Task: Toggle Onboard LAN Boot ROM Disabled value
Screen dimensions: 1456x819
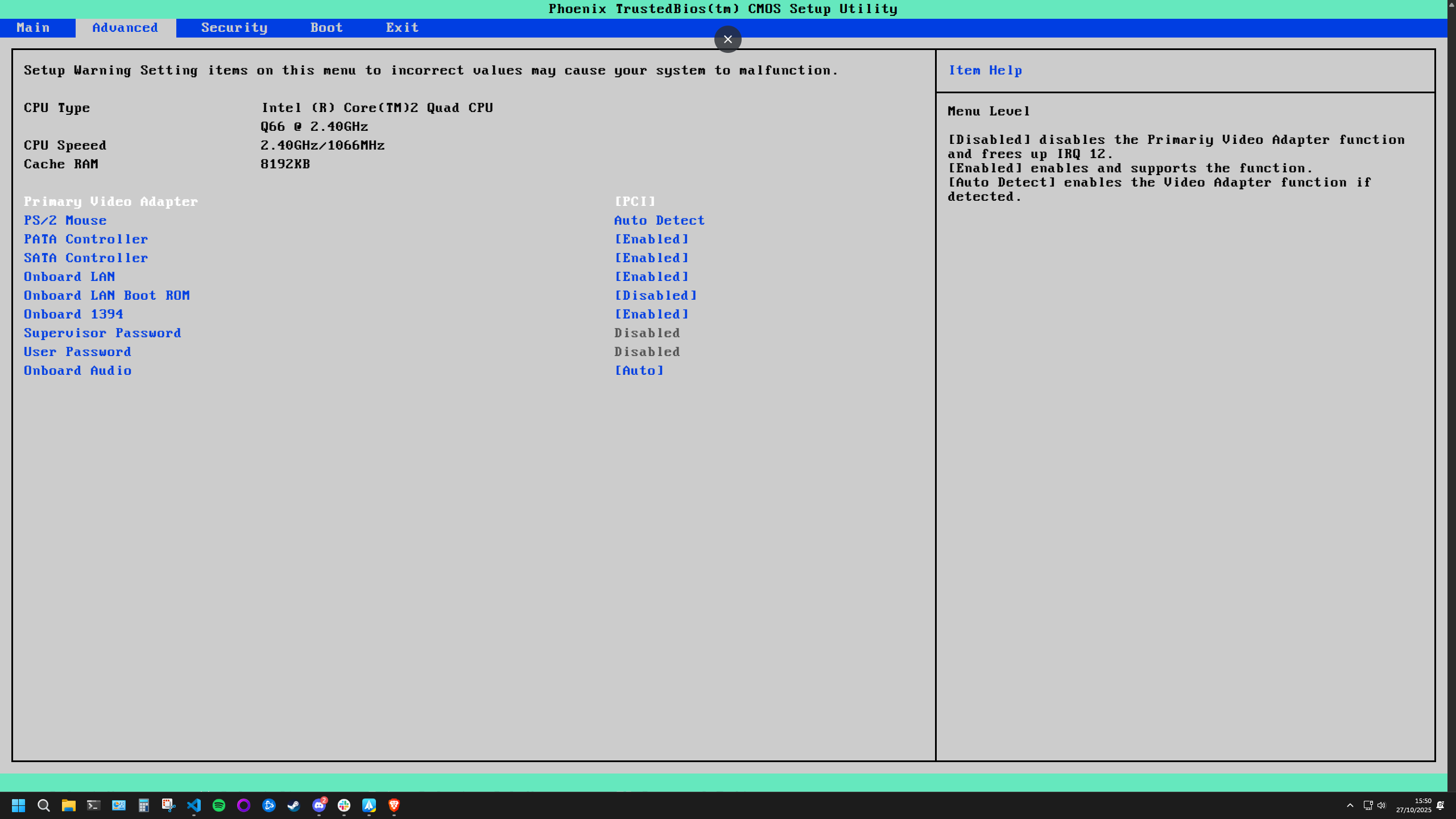Action: (656, 296)
